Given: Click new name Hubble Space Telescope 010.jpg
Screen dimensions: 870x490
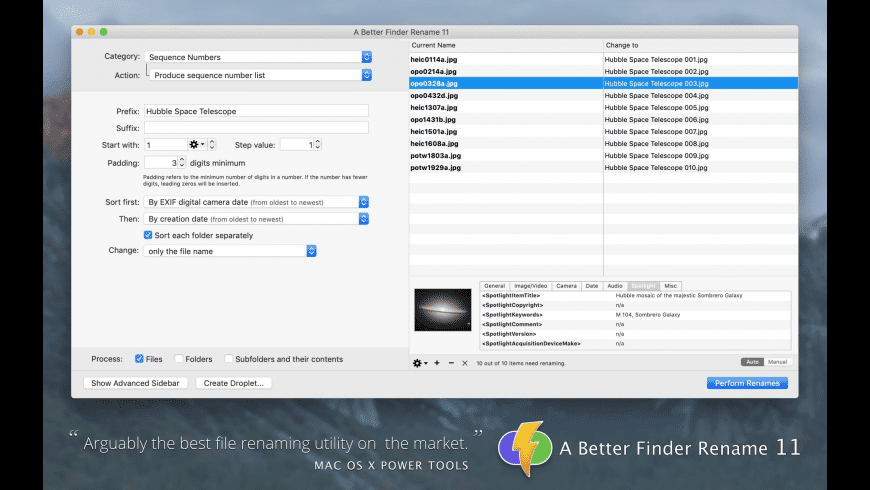Looking at the screenshot, I should click(x=656, y=168).
